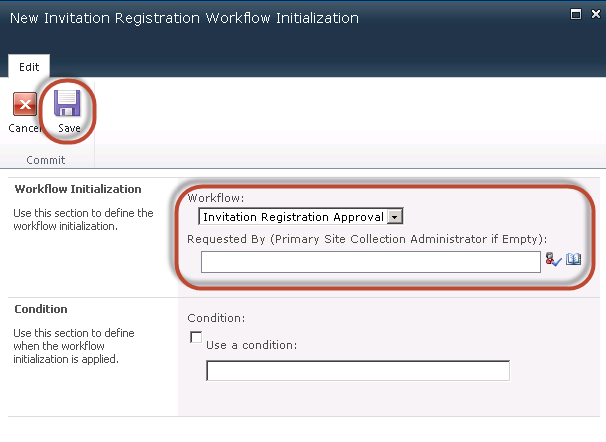Viewport: 606px width, 442px height.
Task: Click the condition expression text box
Action: click(x=358, y=371)
